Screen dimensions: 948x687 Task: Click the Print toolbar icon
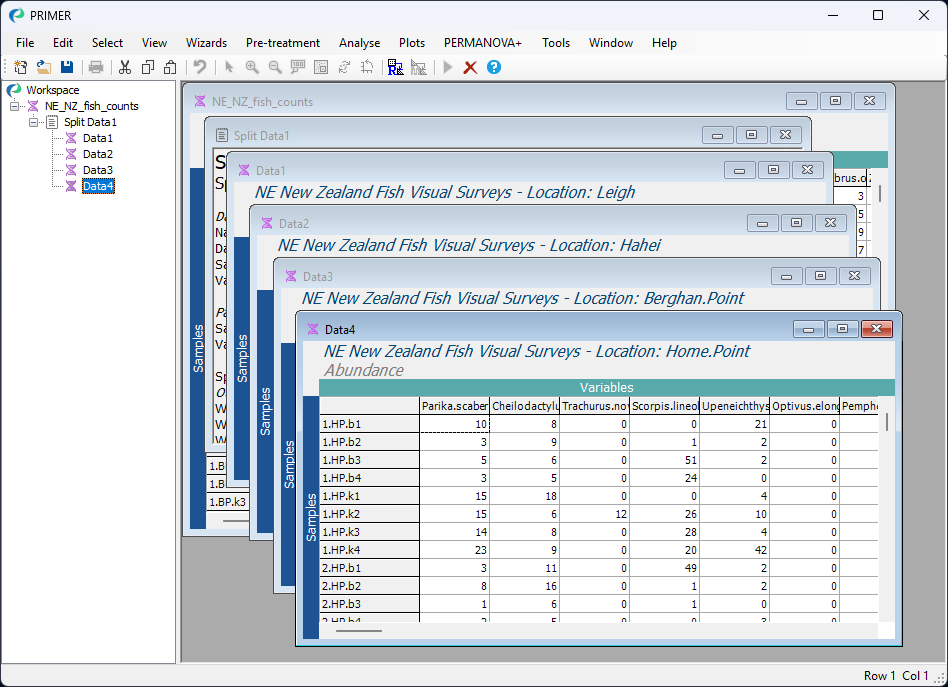click(96, 67)
